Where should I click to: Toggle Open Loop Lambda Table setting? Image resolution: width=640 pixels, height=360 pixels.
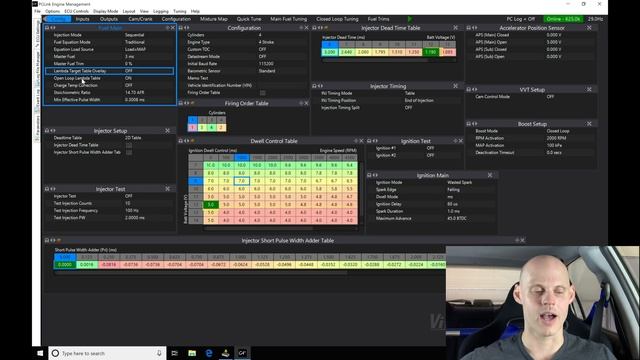coord(128,78)
